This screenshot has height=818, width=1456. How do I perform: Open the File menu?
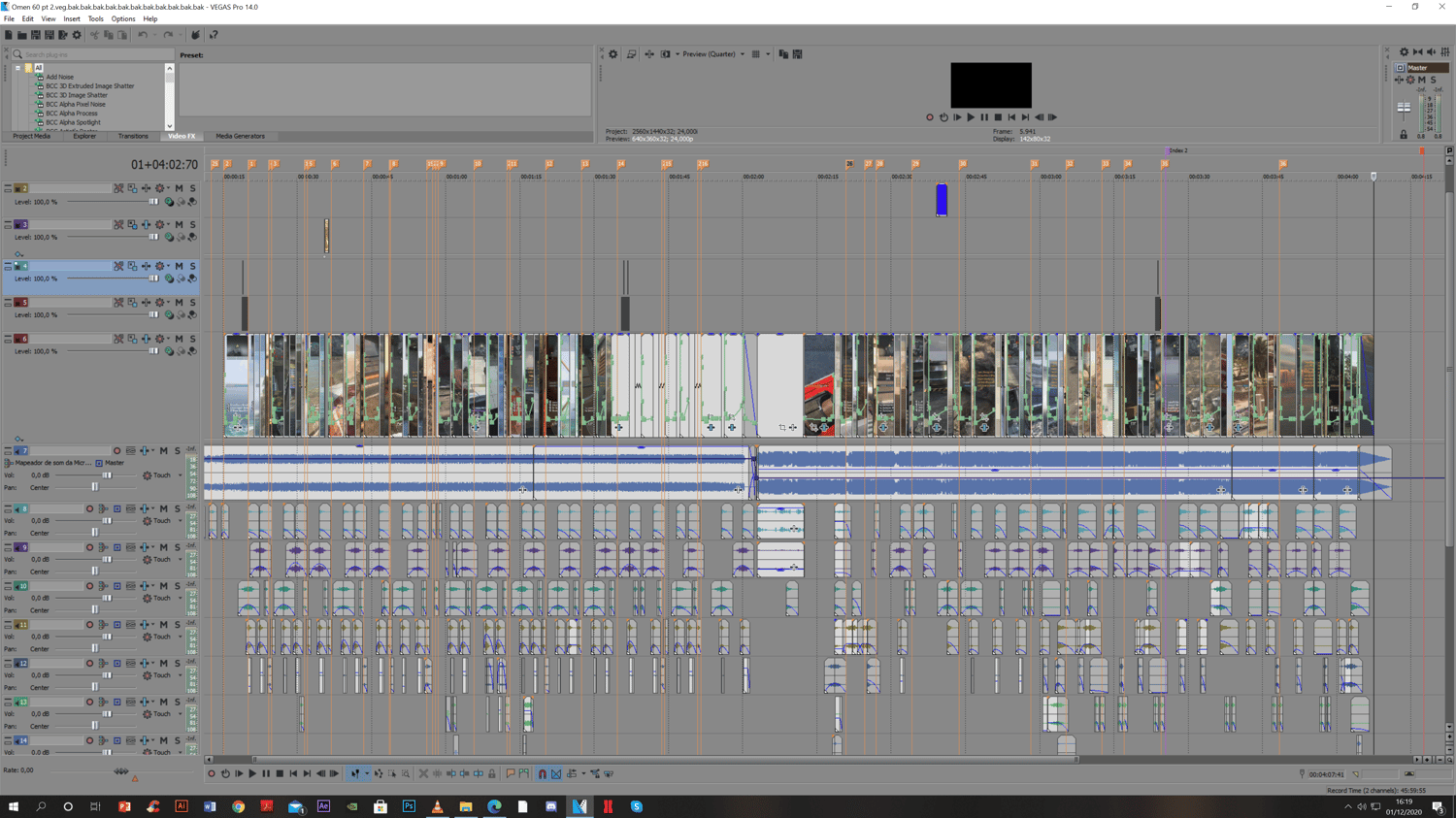tap(9, 18)
